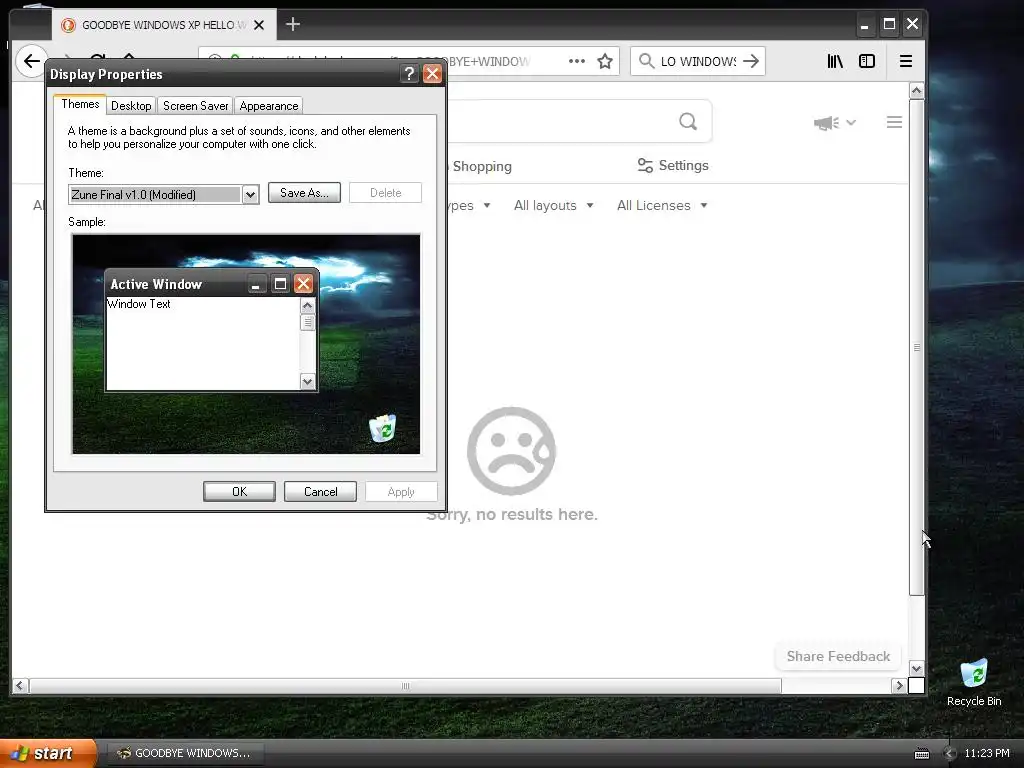
Task: Close the GOODBYE WINDOWS XP browser tab
Action: (259, 25)
